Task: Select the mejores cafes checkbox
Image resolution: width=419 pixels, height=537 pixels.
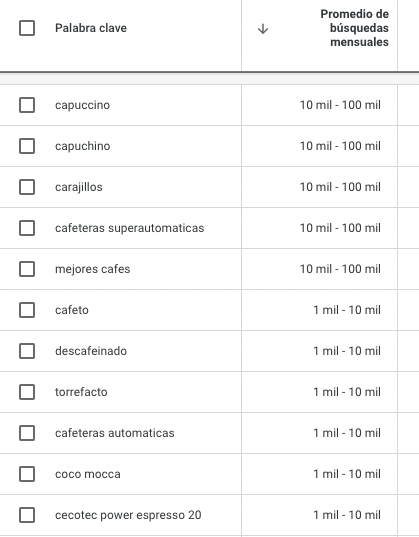Action: [x=27, y=269]
